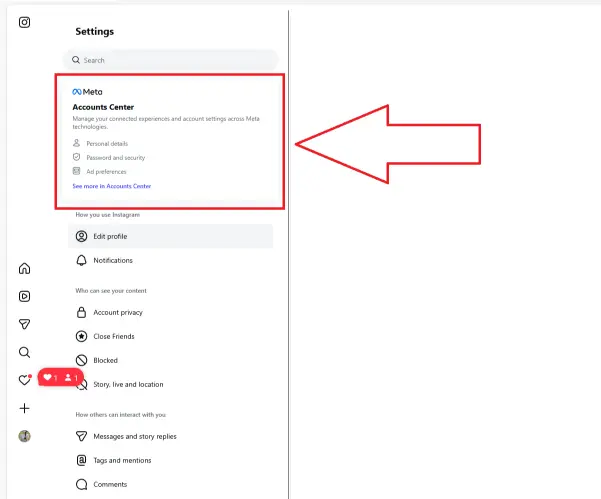Viewport: 601px width, 499px height.
Task: Click the magnifier icon in Settings search
Action: [x=76, y=60]
